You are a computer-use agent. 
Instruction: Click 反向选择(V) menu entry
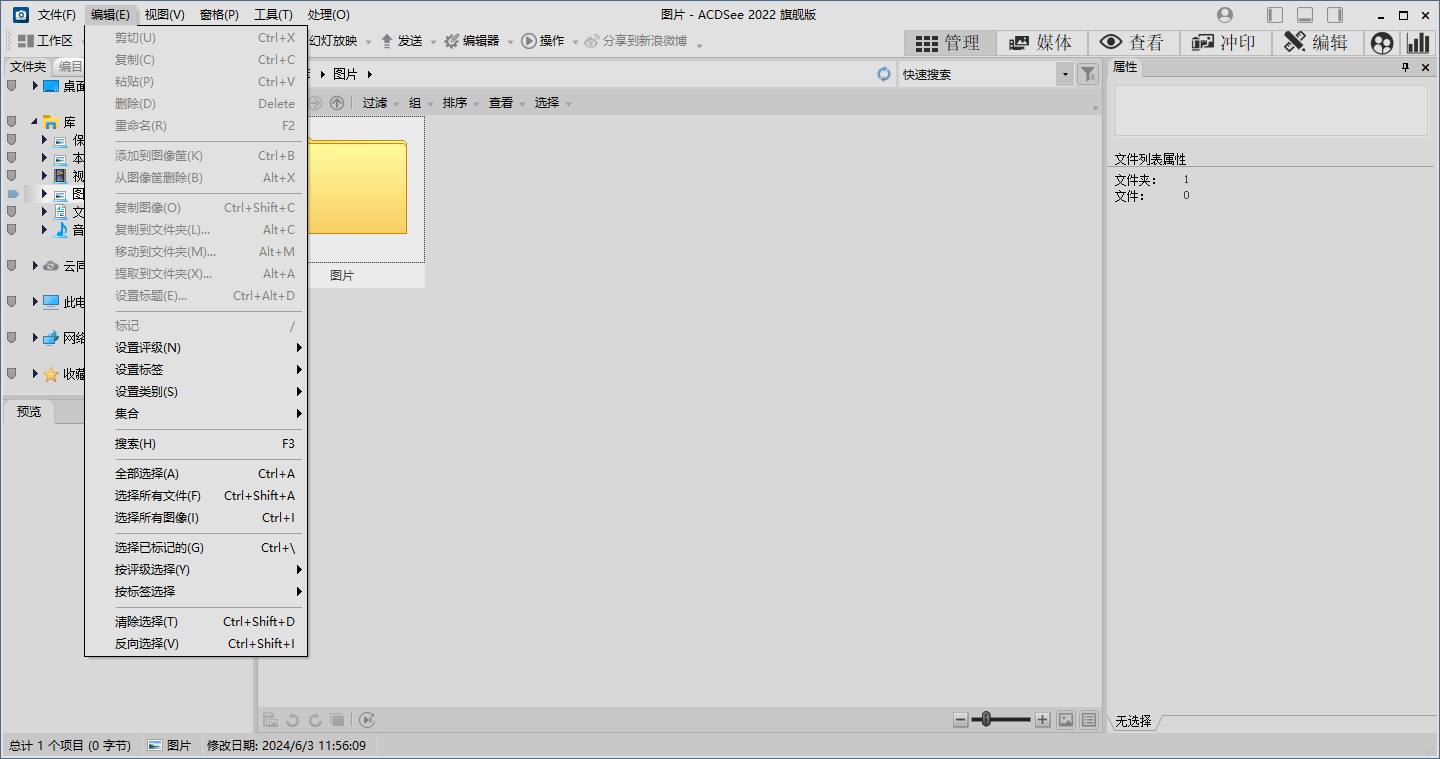(x=196, y=644)
